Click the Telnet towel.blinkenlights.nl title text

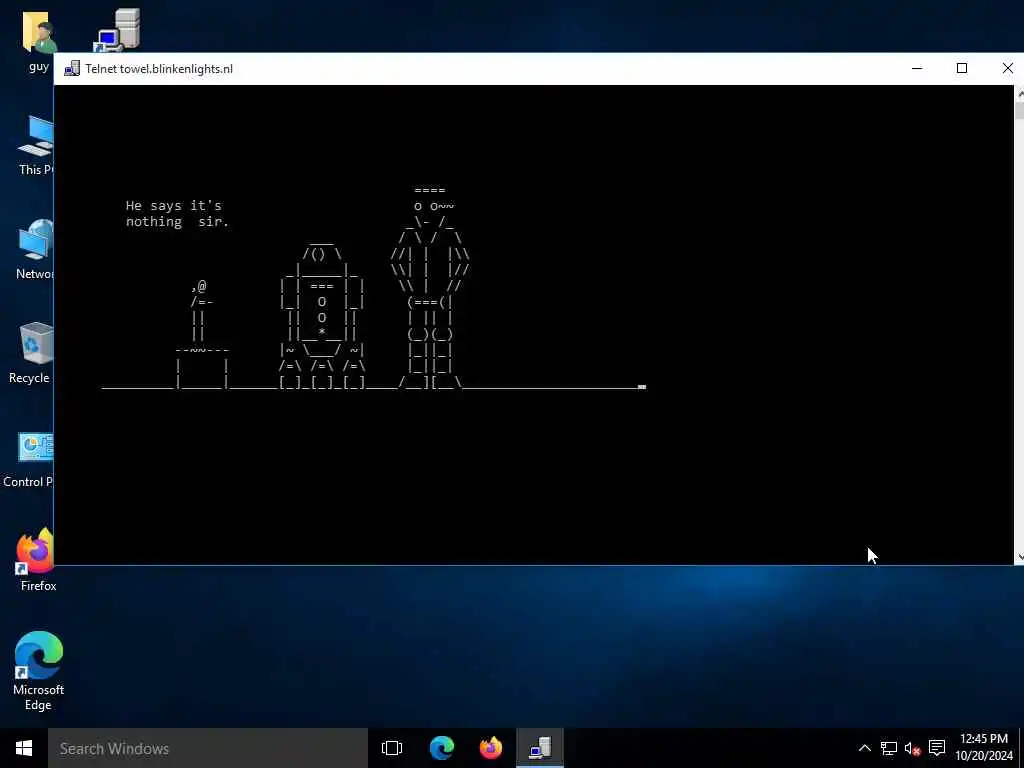[159, 69]
